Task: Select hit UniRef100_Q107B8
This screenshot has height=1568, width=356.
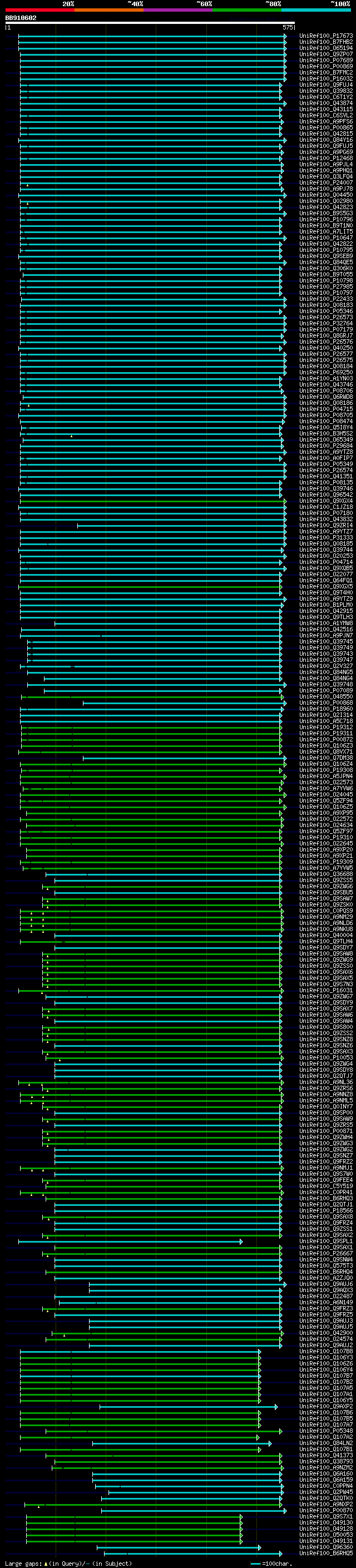Action: (x=326, y=1351)
